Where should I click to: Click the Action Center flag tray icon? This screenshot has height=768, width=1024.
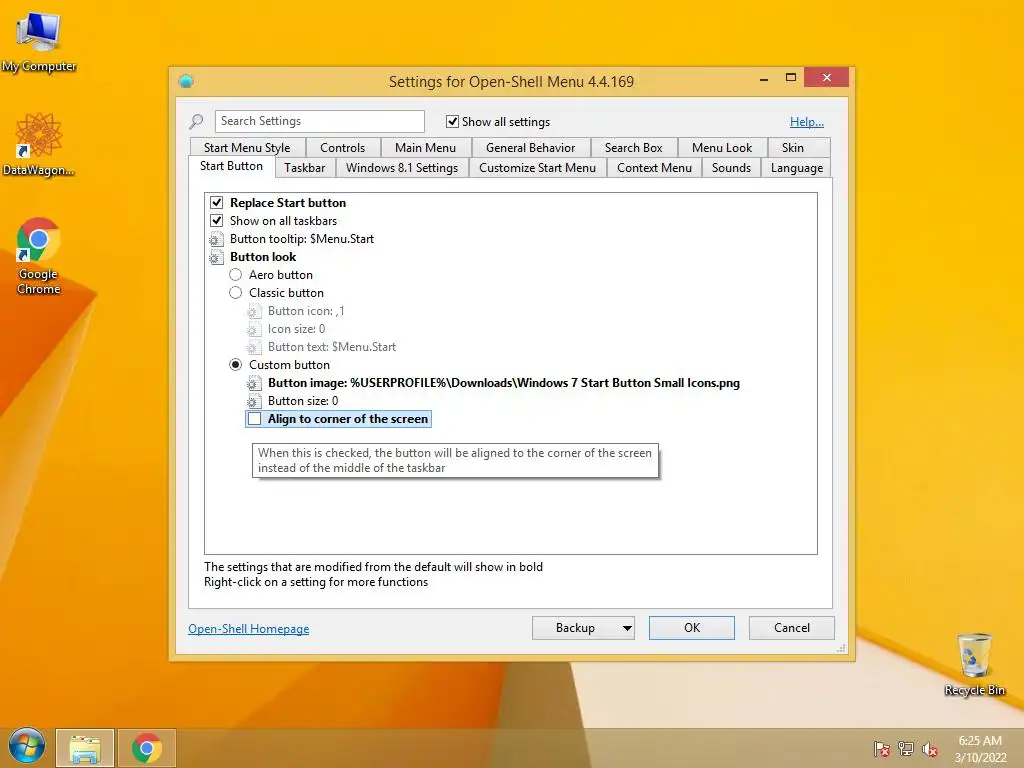tap(882, 749)
